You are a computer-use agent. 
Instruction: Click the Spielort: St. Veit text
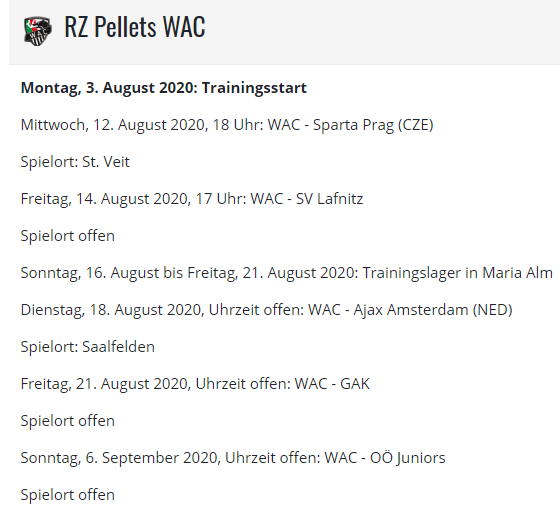point(75,162)
